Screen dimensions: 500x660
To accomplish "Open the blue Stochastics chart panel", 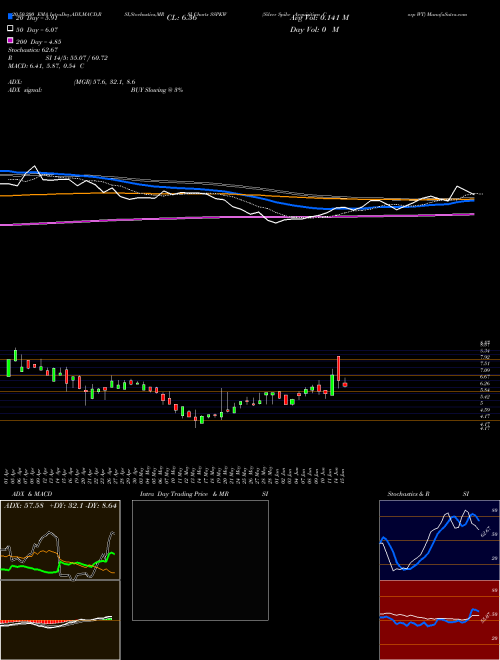I will pos(439,540).
